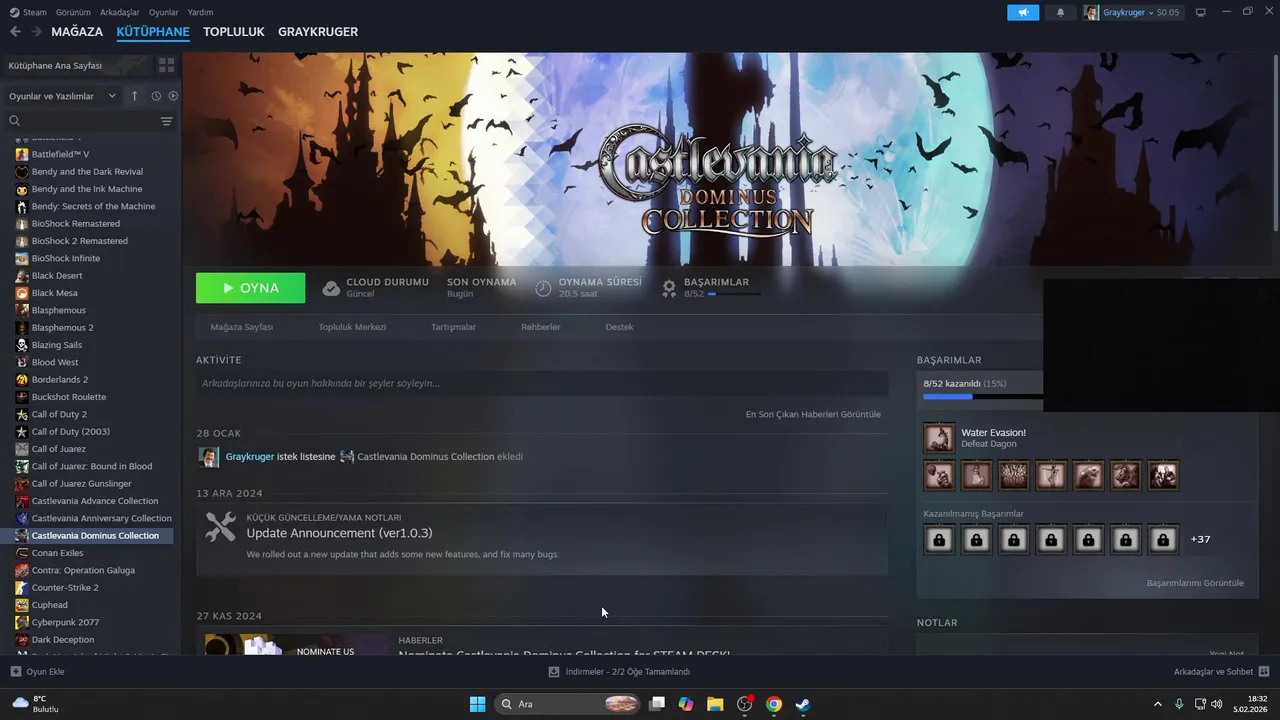Enter Big Picture mode monitor icon

click(x=1200, y=12)
